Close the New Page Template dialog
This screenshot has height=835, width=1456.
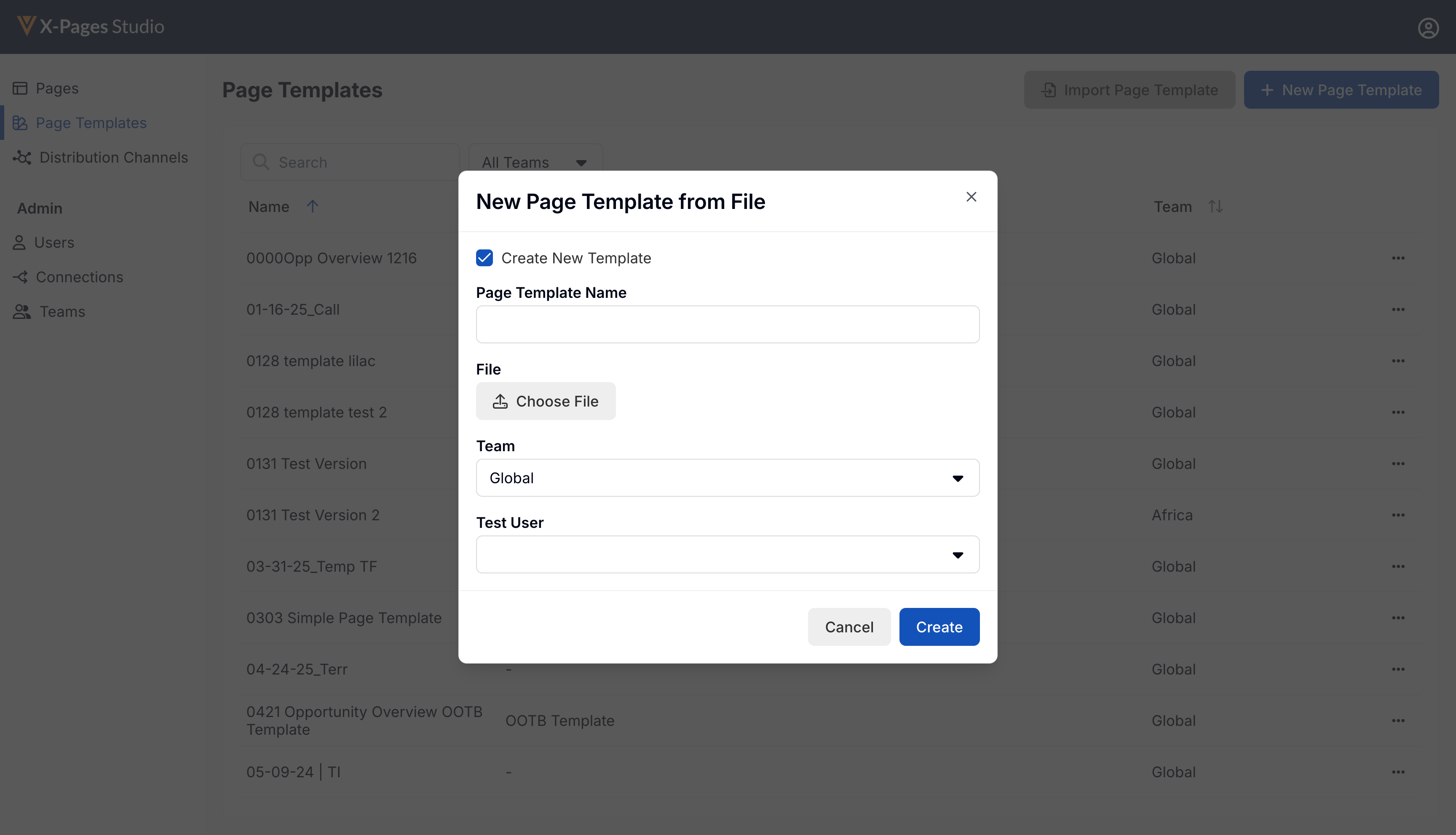click(x=971, y=197)
